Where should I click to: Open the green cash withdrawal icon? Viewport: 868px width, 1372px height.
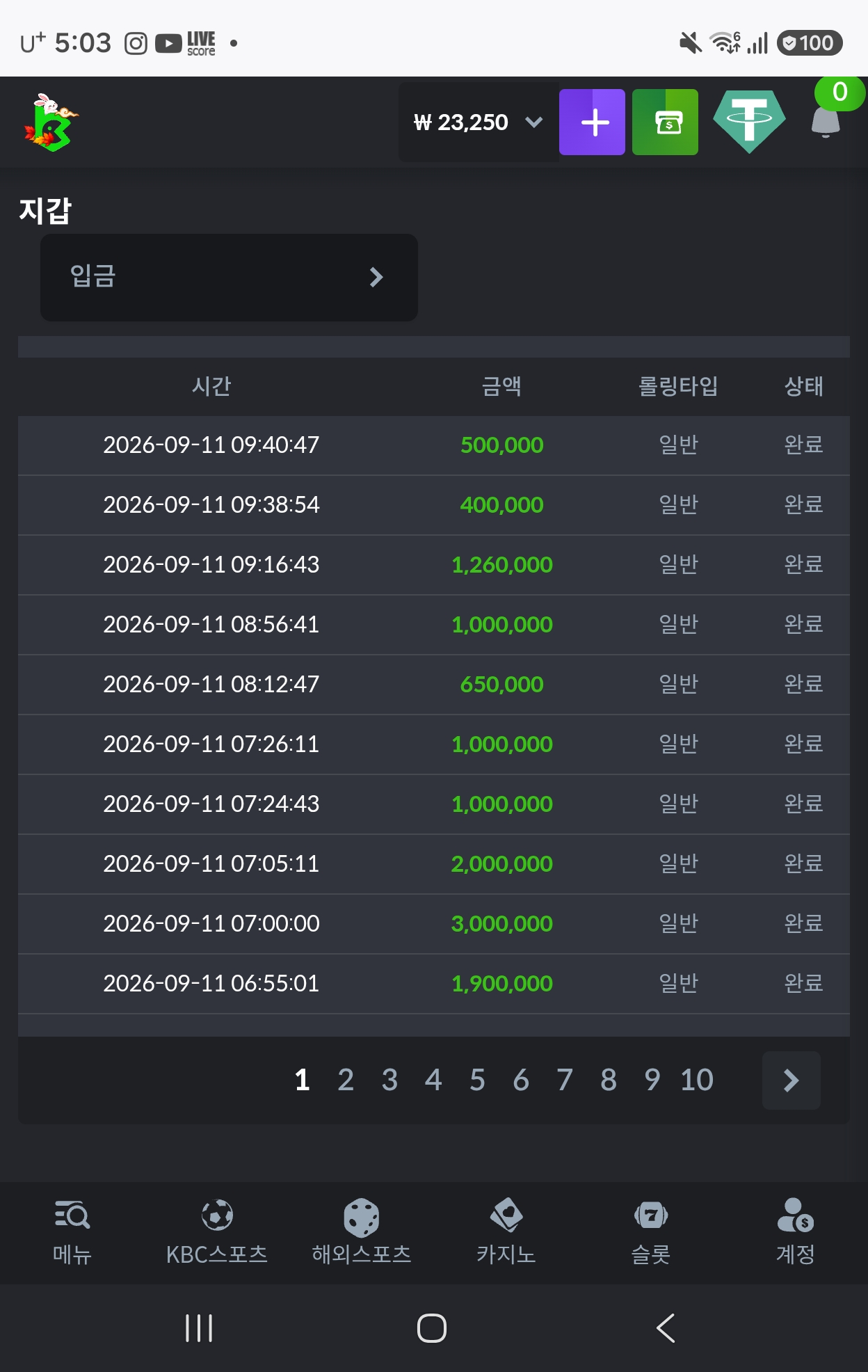[x=665, y=122]
